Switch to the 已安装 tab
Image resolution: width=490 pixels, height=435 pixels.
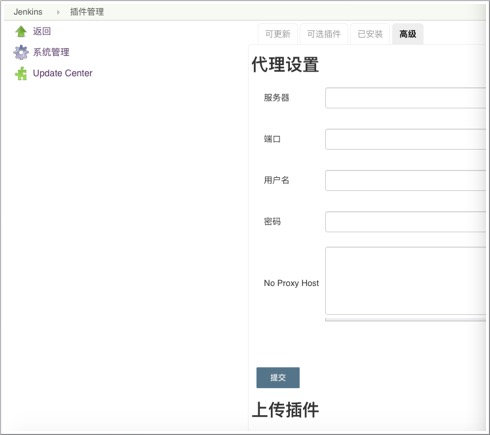(370, 34)
